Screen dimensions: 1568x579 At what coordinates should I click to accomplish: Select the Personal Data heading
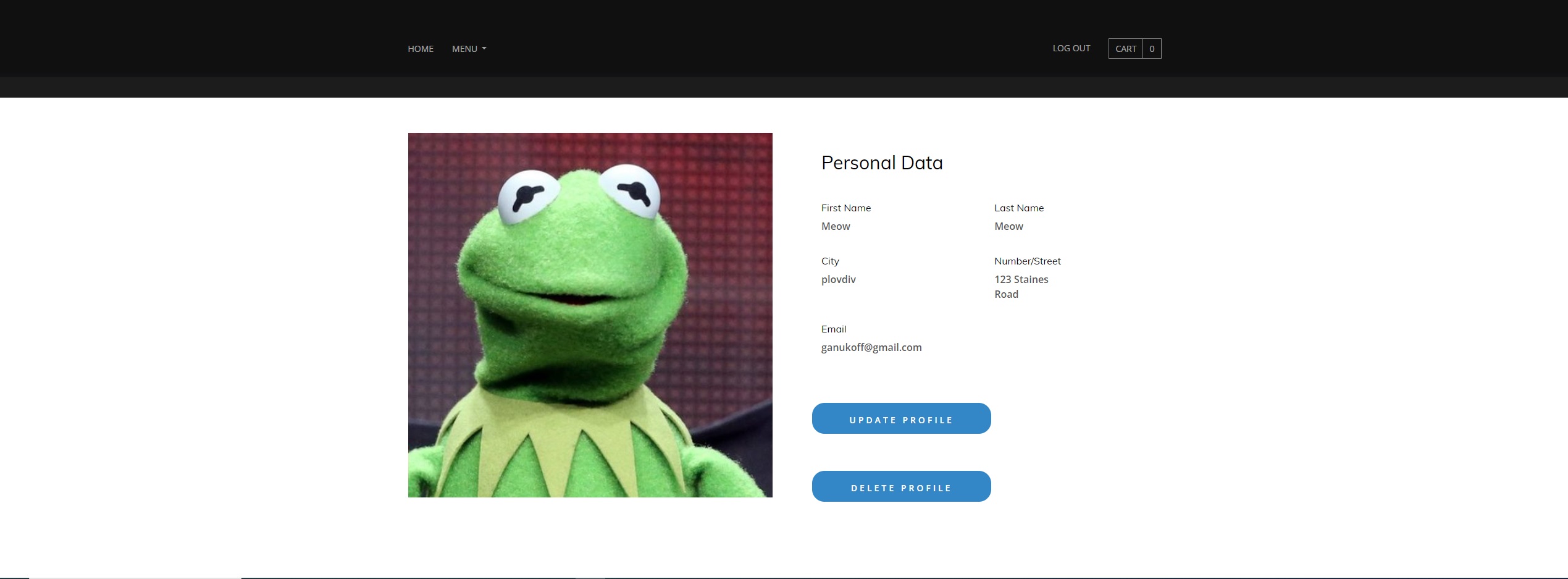point(881,163)
